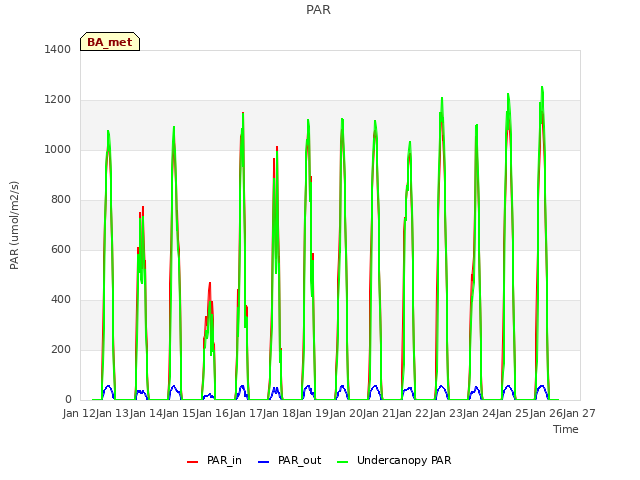The image size is (640, 480).
Task: Click the Jan 25 x-axis label
Action: coord(513,413)
